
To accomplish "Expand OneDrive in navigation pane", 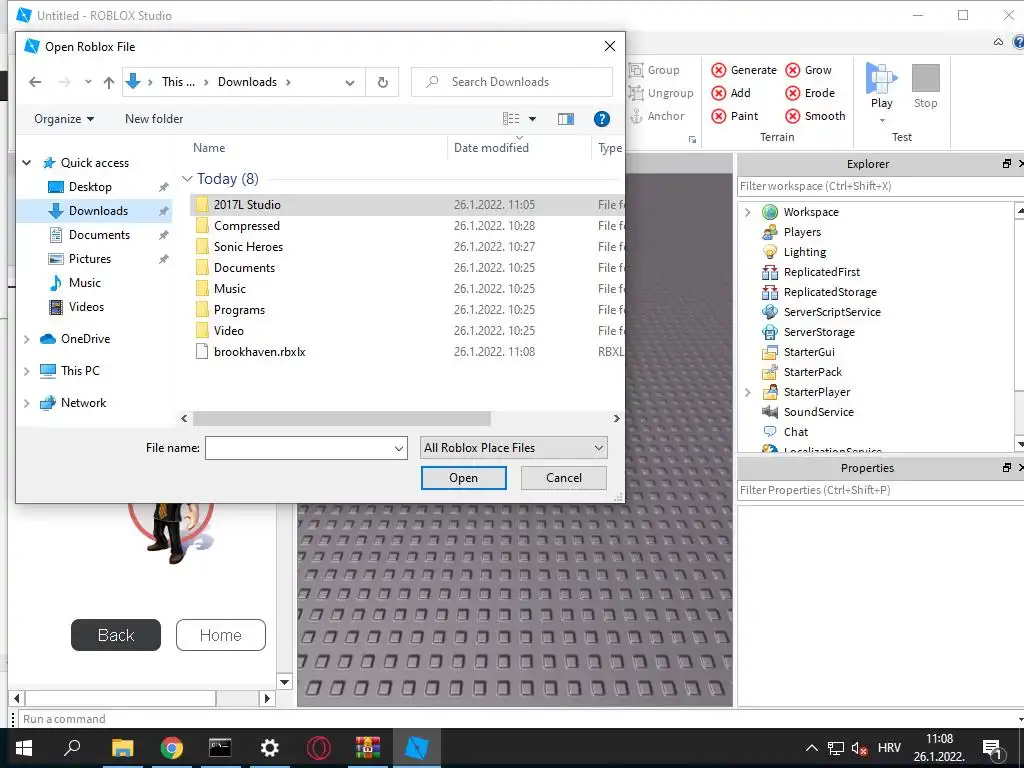I will click(x=27, y=339).
